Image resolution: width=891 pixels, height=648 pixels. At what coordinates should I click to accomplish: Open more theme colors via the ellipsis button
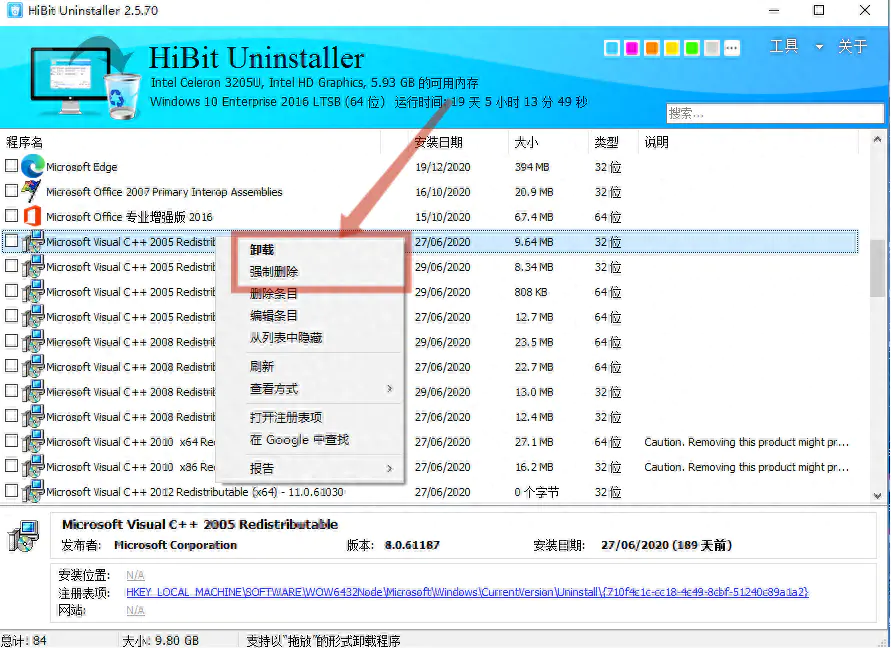click(732, 48)
